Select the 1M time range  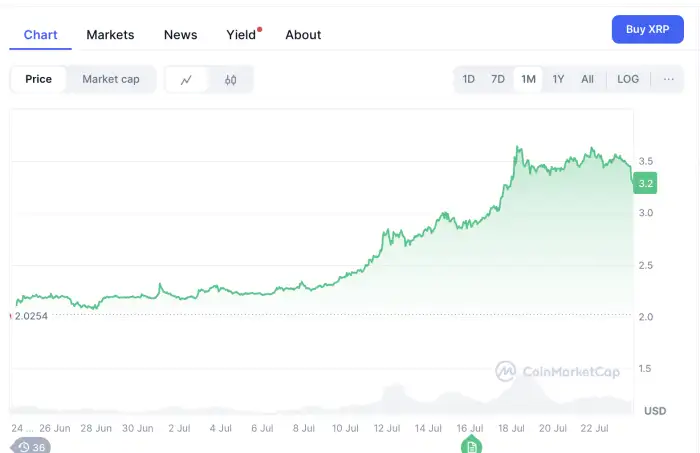(x=528, y=79)
